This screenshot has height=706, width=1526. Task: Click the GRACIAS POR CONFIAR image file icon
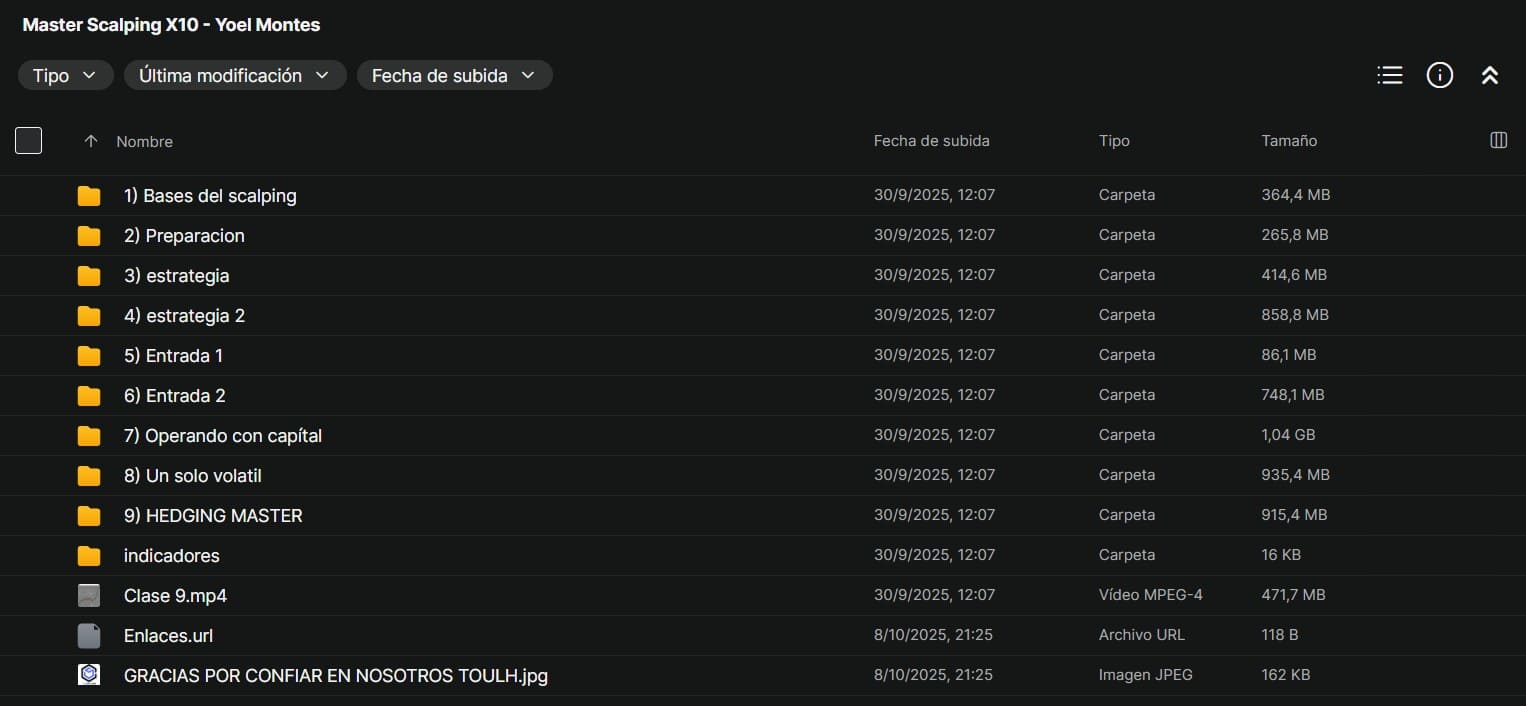[89, 675]
